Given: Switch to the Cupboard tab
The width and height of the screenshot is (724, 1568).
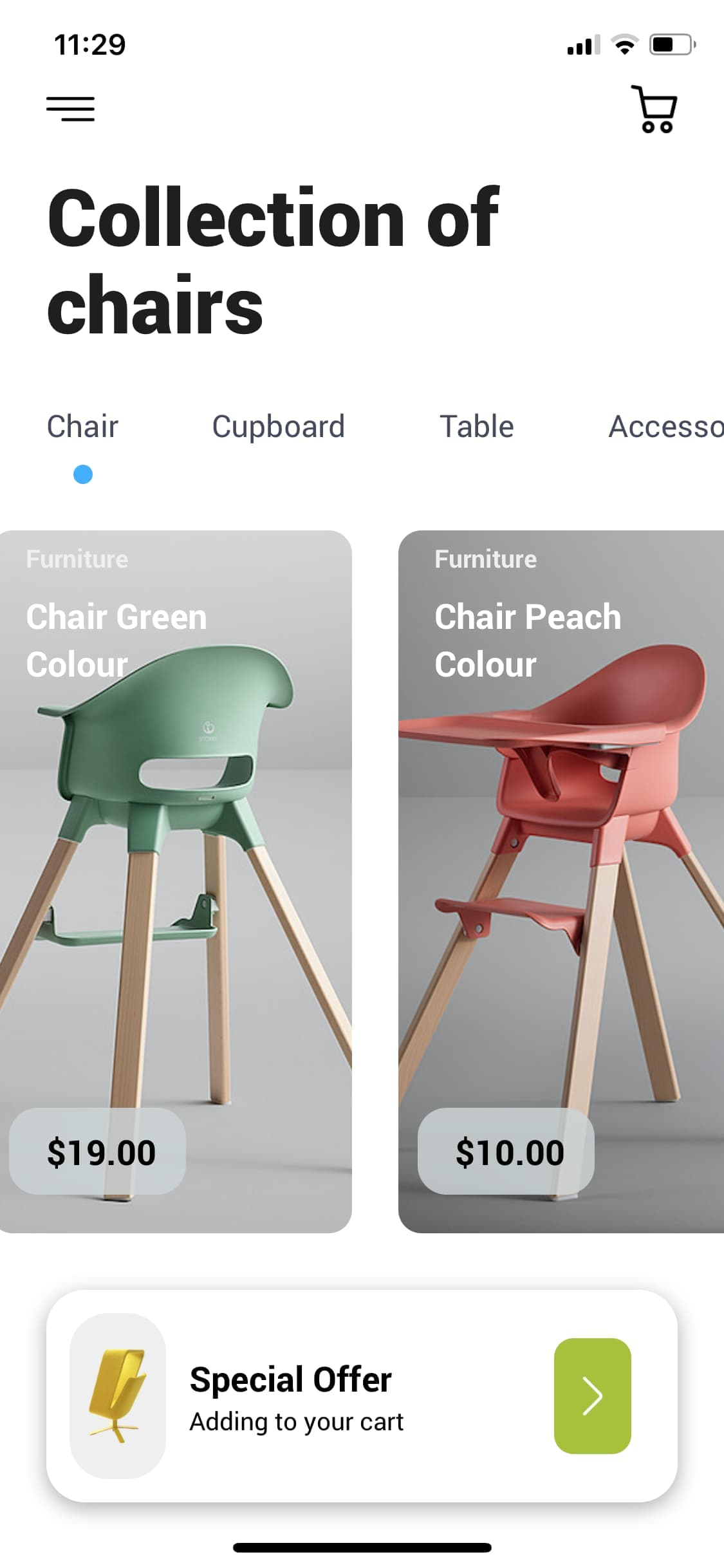Looking at the screenshot, I should (278, 427).
